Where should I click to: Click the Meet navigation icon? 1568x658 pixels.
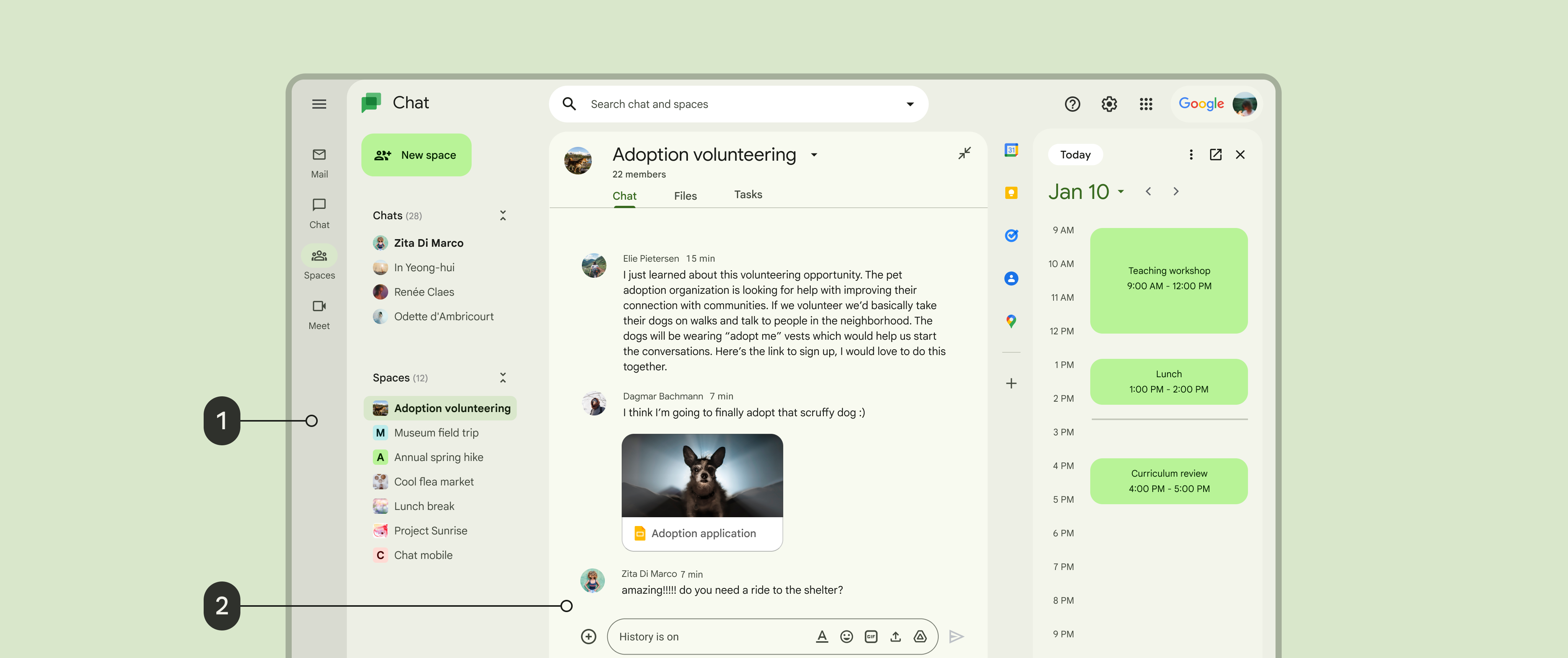coord(319,306)
